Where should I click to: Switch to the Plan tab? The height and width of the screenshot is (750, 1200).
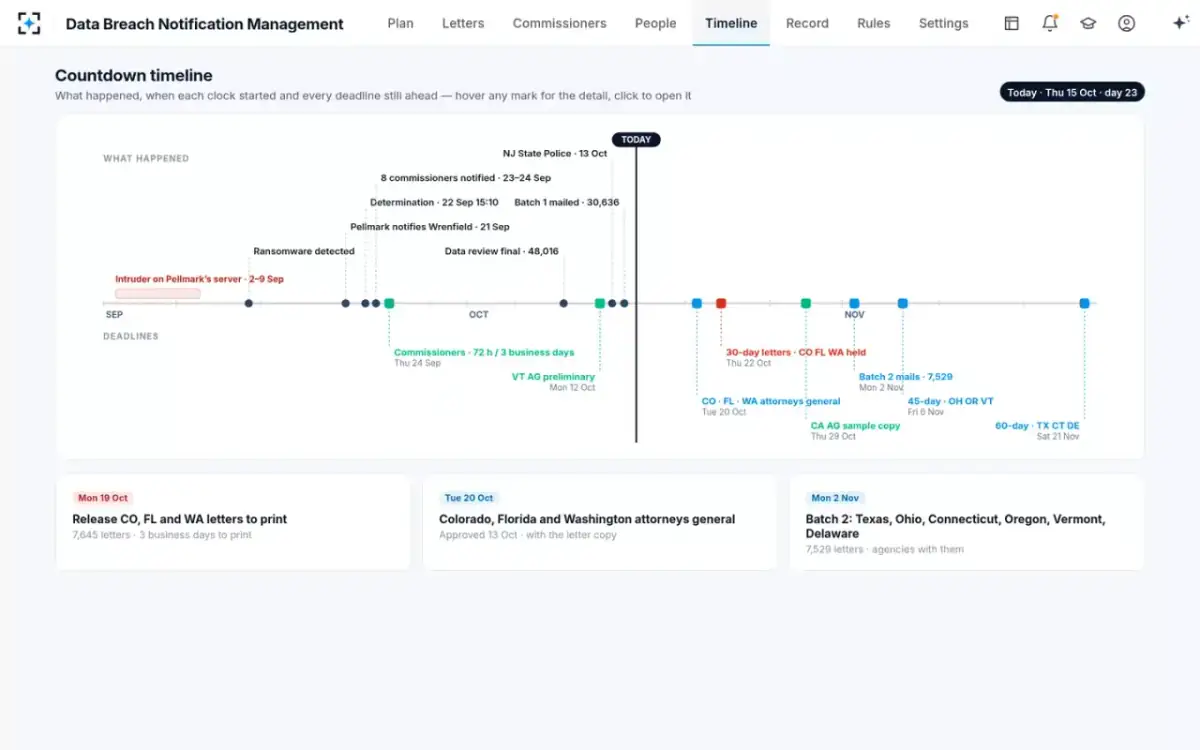tap(400, 23)
